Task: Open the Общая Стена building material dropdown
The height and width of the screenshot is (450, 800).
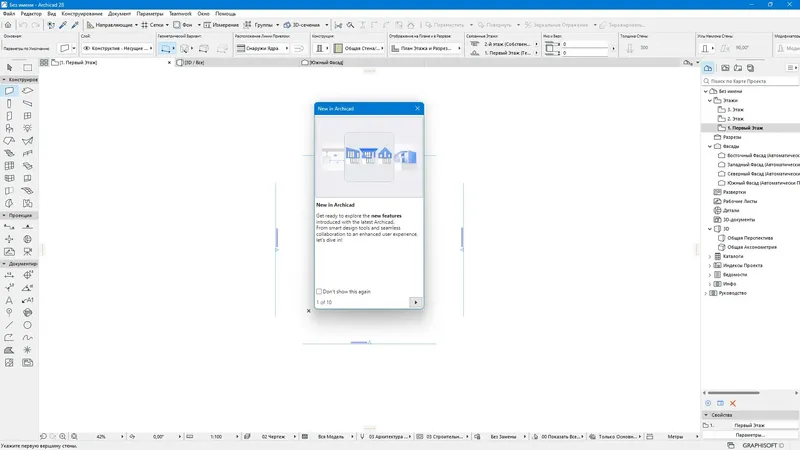Action: tap(359, 48)
